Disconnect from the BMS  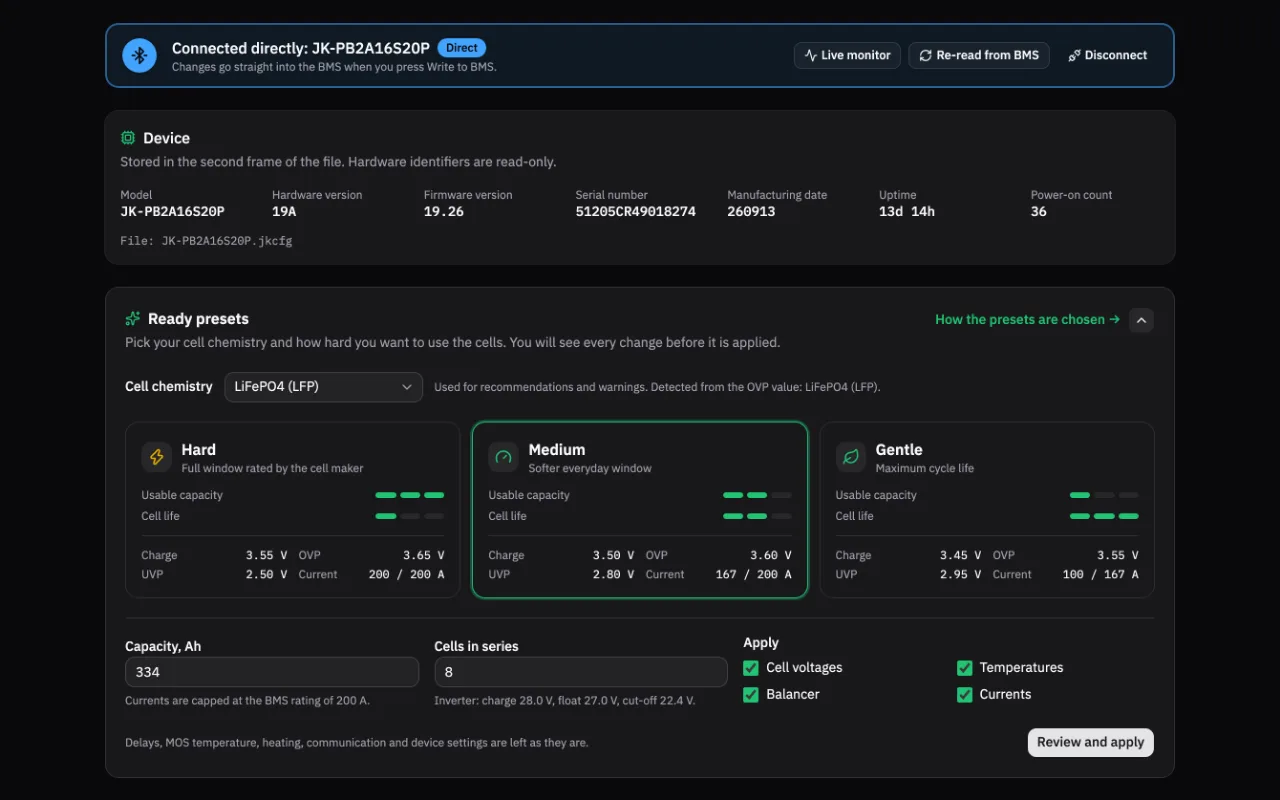[x=1108, y=55]
